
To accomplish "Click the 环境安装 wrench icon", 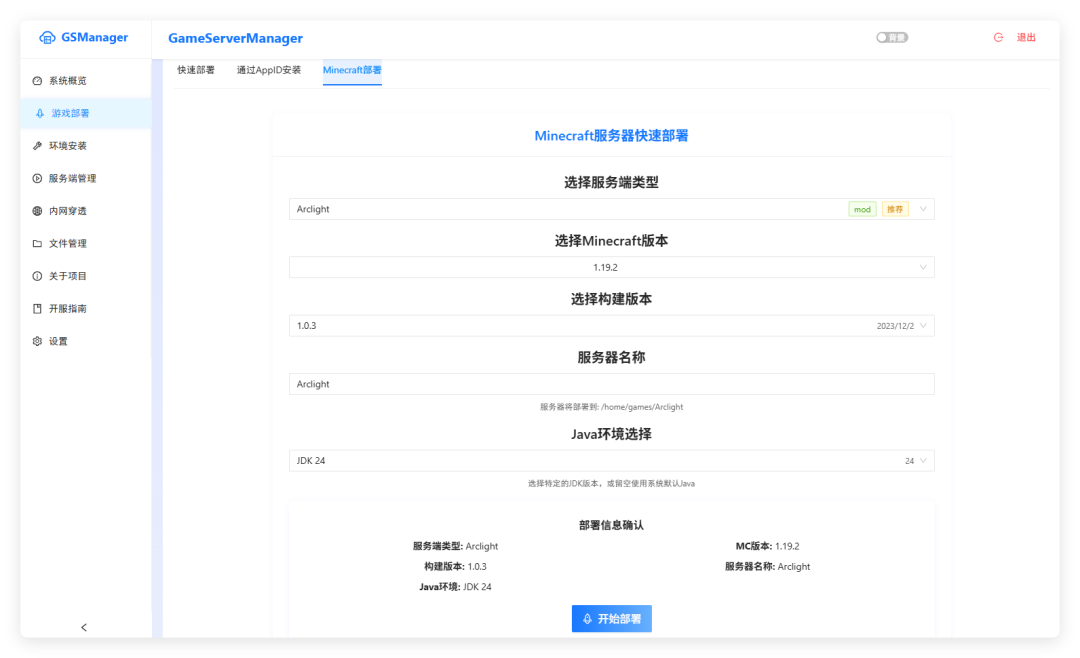I will coord(37,145).
